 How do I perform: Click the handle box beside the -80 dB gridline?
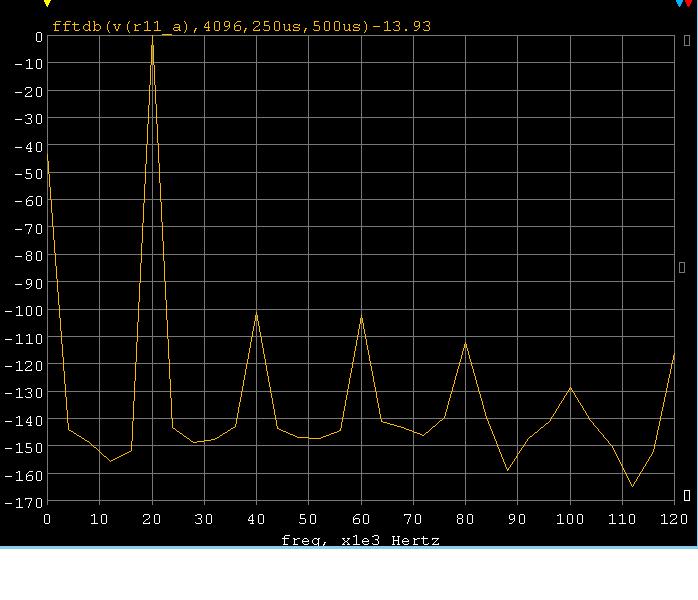click(x=682, y=267)
